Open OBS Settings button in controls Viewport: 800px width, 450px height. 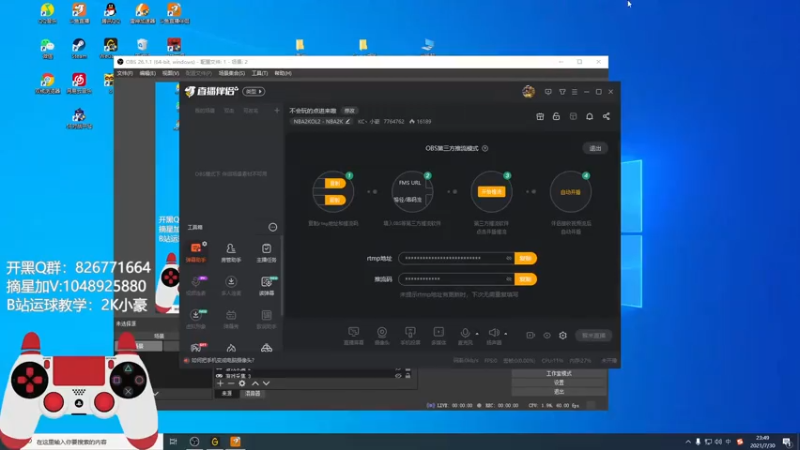(x=559, y=383)
